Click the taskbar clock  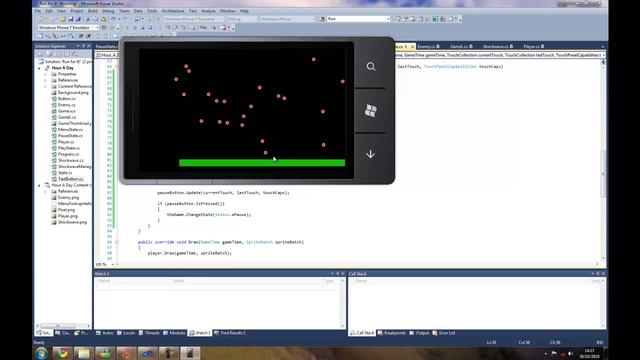[589, 353]
